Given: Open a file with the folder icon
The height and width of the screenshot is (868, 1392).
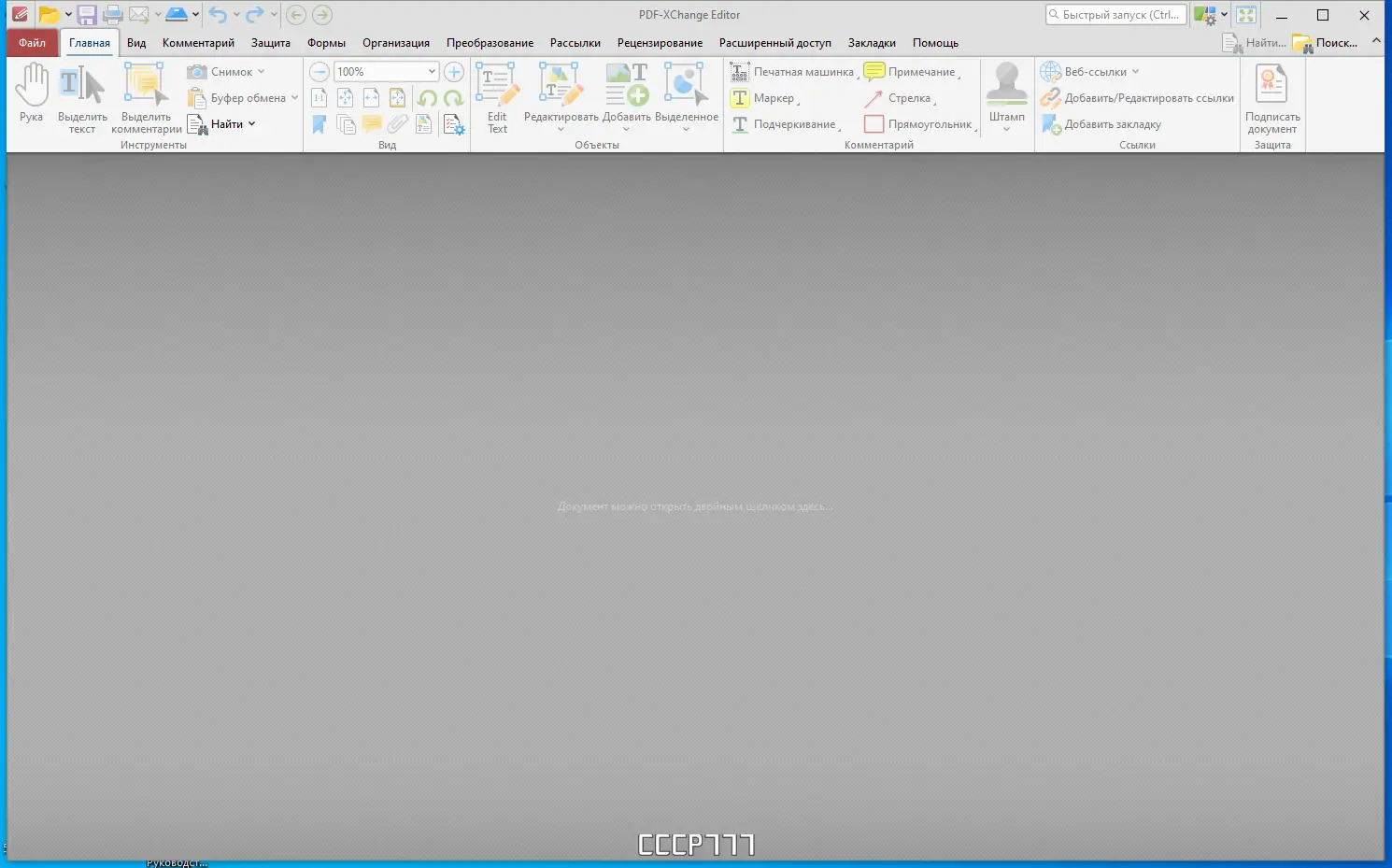Looking at the screenshot, I should 50,15.
